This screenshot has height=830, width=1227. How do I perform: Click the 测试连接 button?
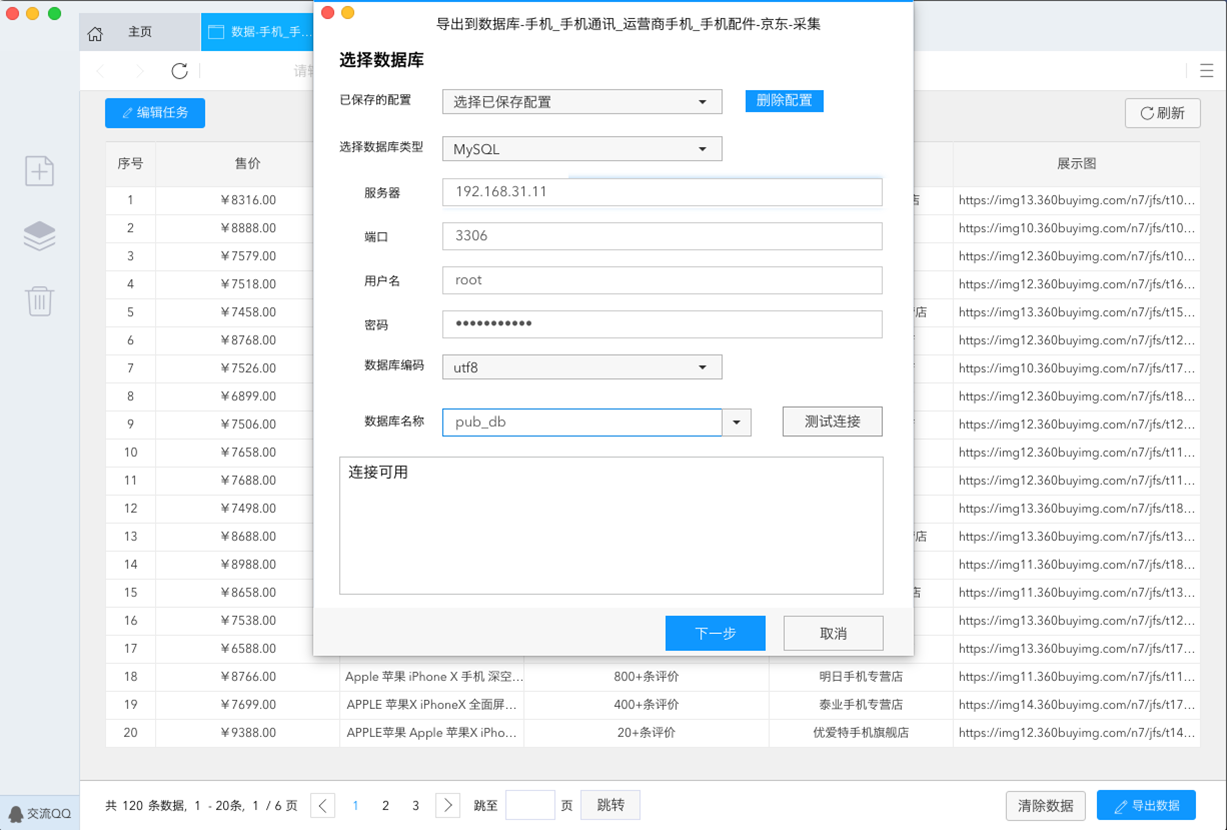pyautogui.click(x=832, y=422)
